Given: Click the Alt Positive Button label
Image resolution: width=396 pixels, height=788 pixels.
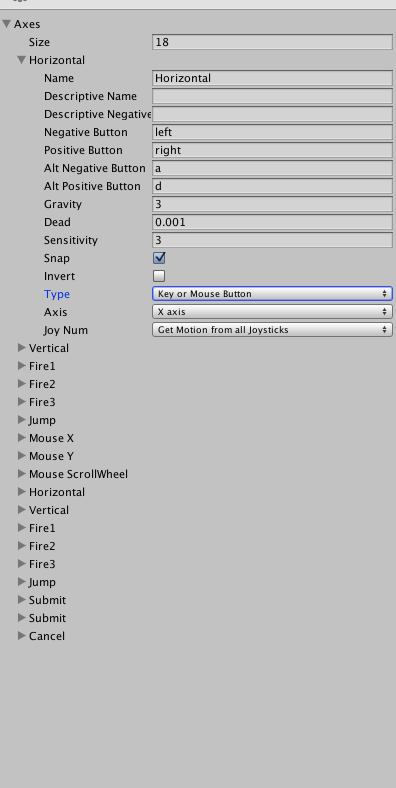Looking at the screenshot, I should pos(92,186).
